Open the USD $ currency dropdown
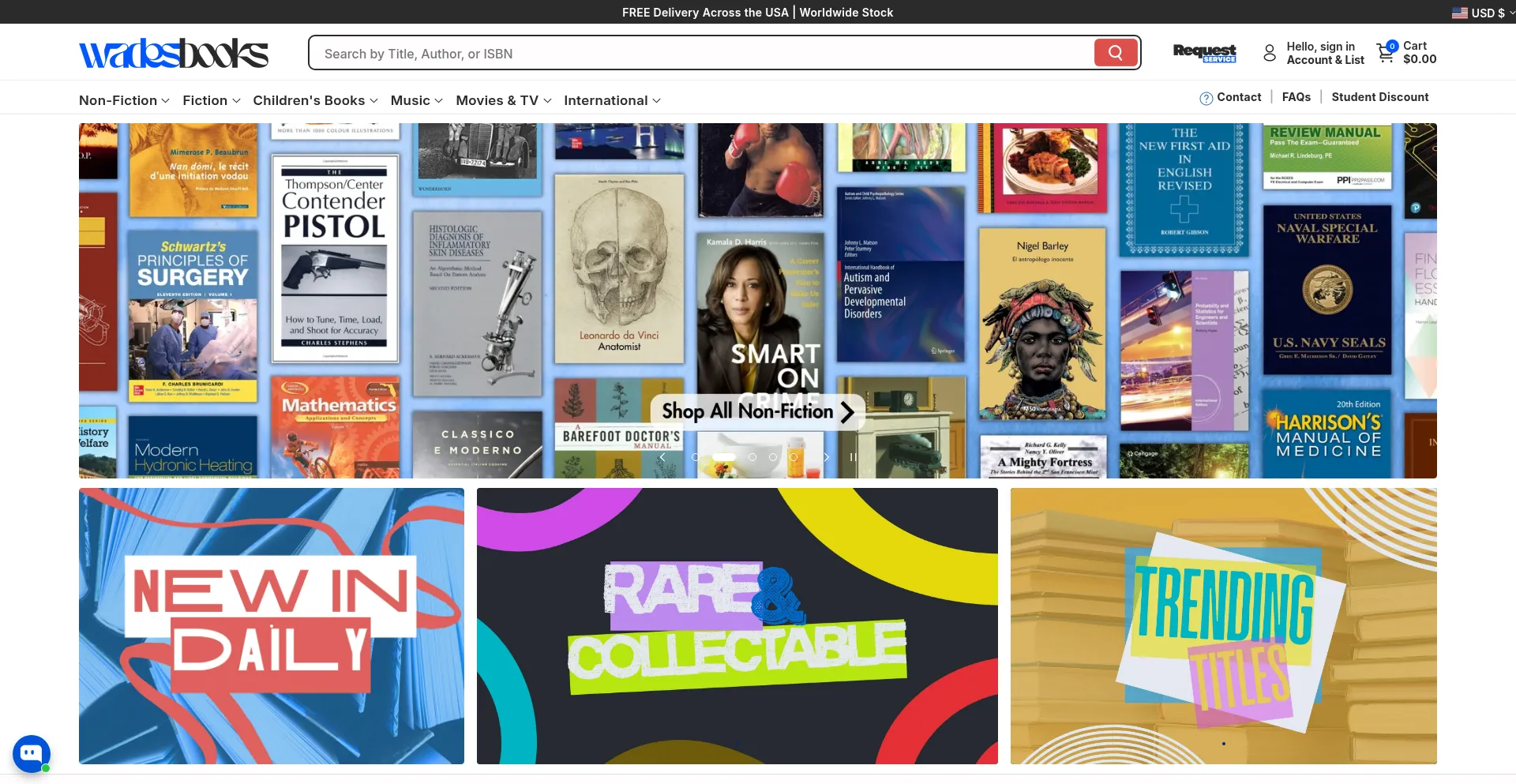This screenshot has width=1516, height=784. tap(1484, 13)
